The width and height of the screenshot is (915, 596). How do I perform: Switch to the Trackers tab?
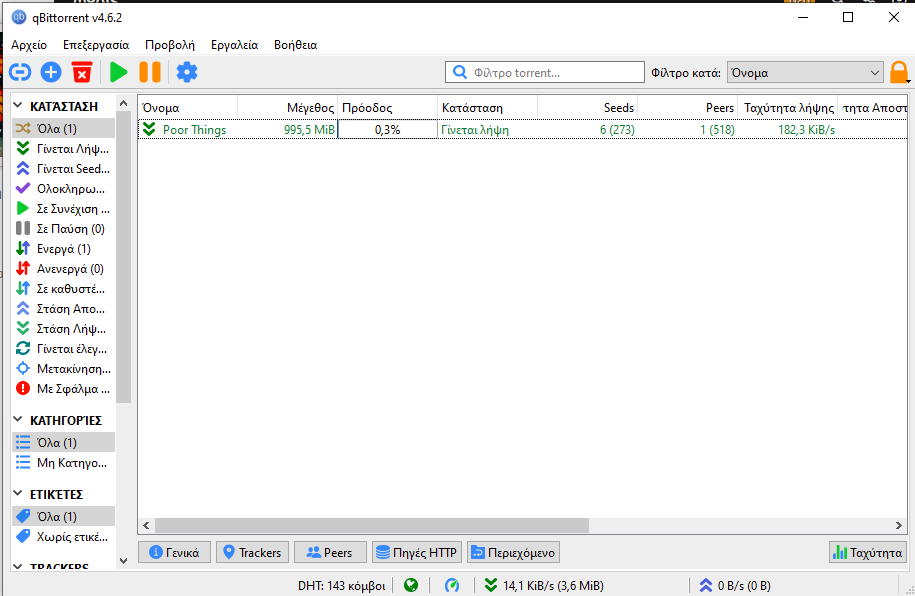coord(253,552)
